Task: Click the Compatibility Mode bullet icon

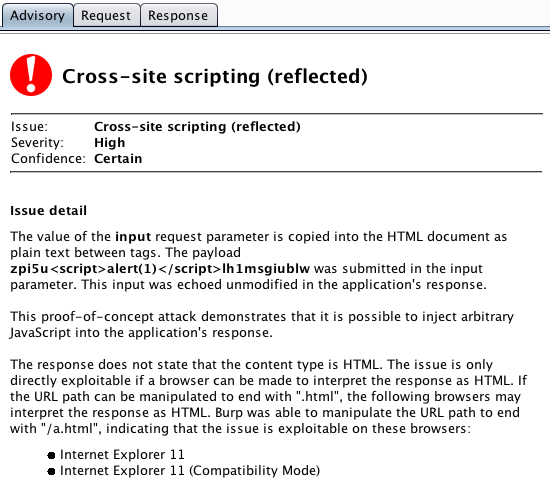Action: point(51,471)
